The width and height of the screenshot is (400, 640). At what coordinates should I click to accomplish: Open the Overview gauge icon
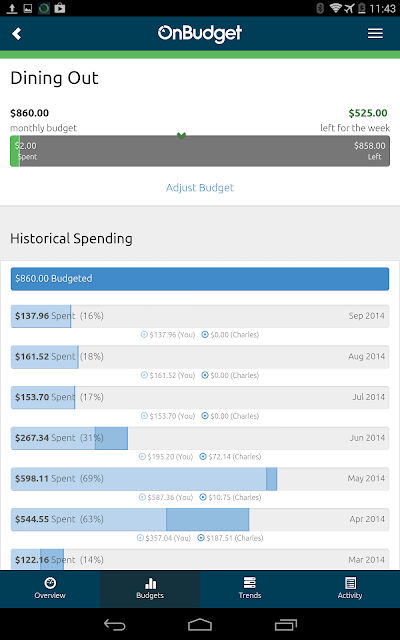coord(50,582)
